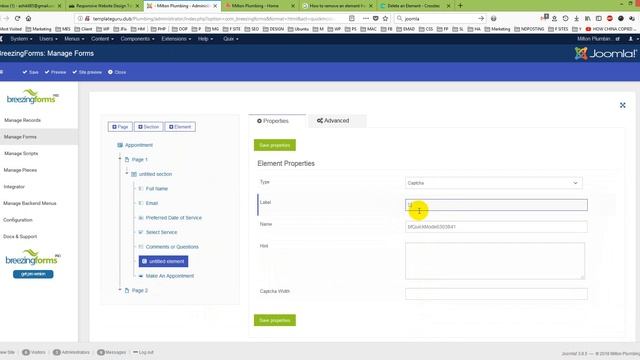Image resolution: width=640 pixels, height=360 pixels.
Task: Open Manage Records in sidebar
Action: pyautogui.click(x=22, y=120)
